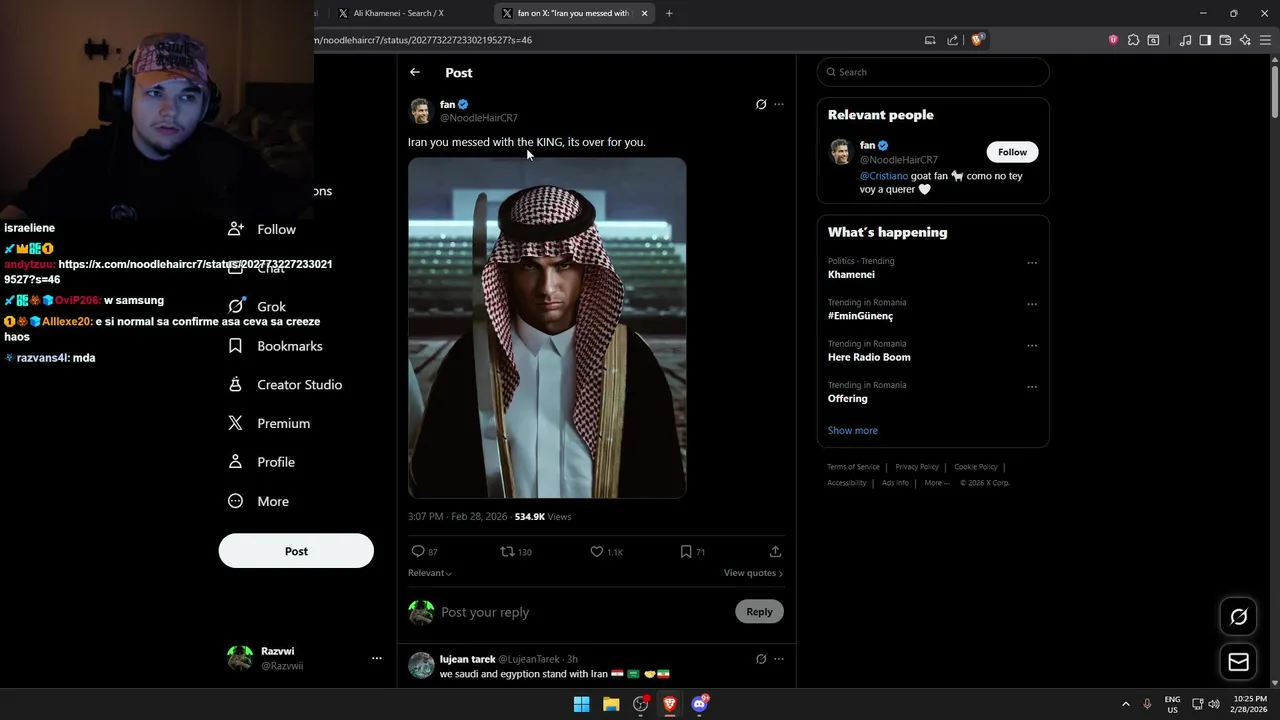Open the Cookie Policy footer link
This screenshot has height=720, width=1280.
[x=976, y=467]
